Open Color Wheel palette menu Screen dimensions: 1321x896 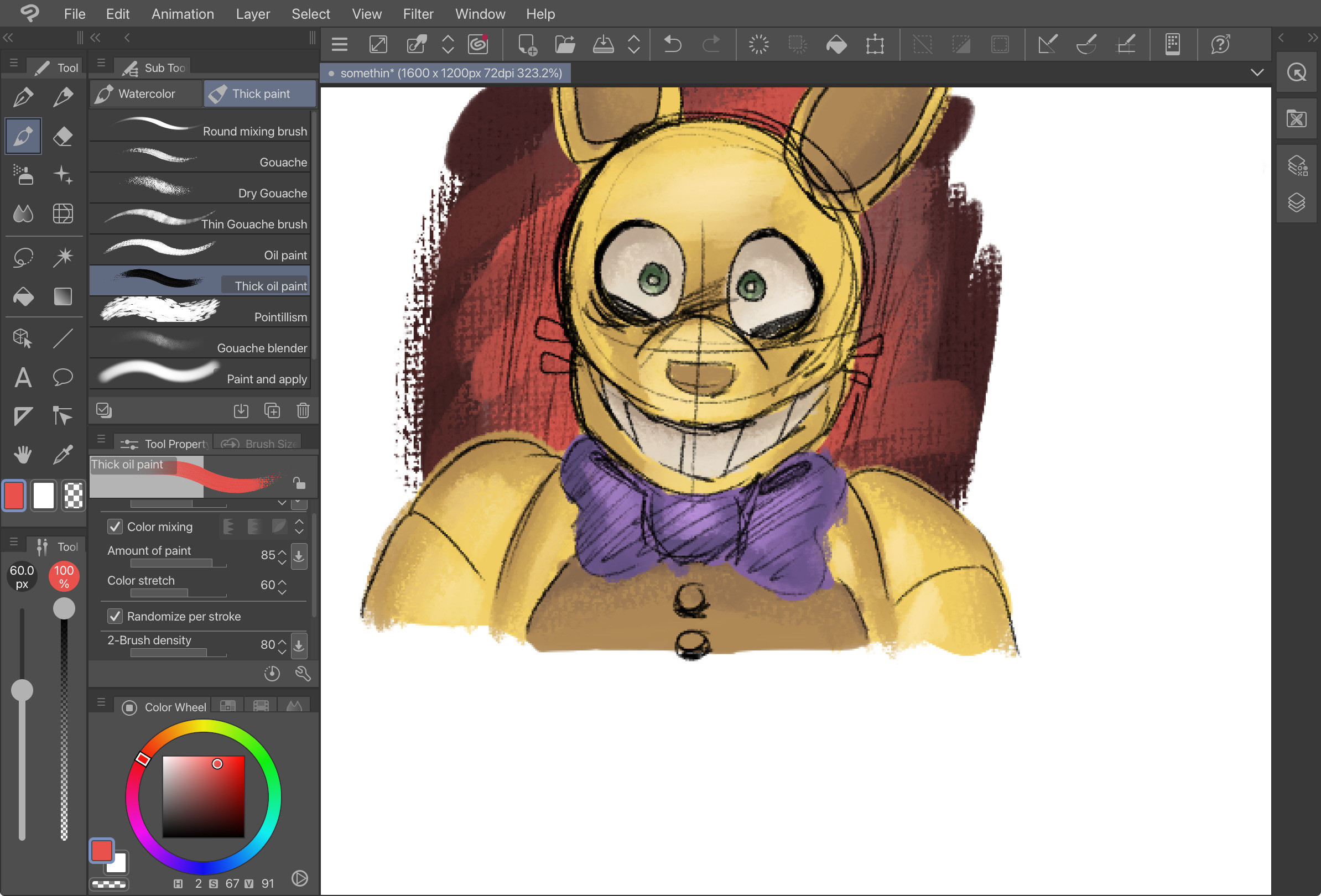pos(101,702)
